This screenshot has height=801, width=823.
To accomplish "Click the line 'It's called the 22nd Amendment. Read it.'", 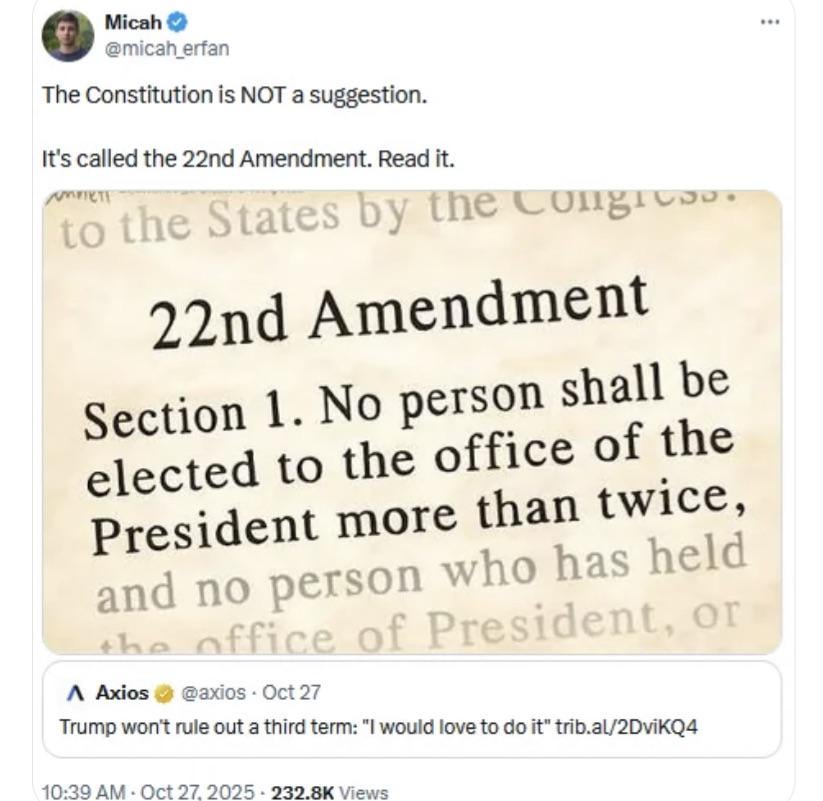I will click(x=248, y=158).
